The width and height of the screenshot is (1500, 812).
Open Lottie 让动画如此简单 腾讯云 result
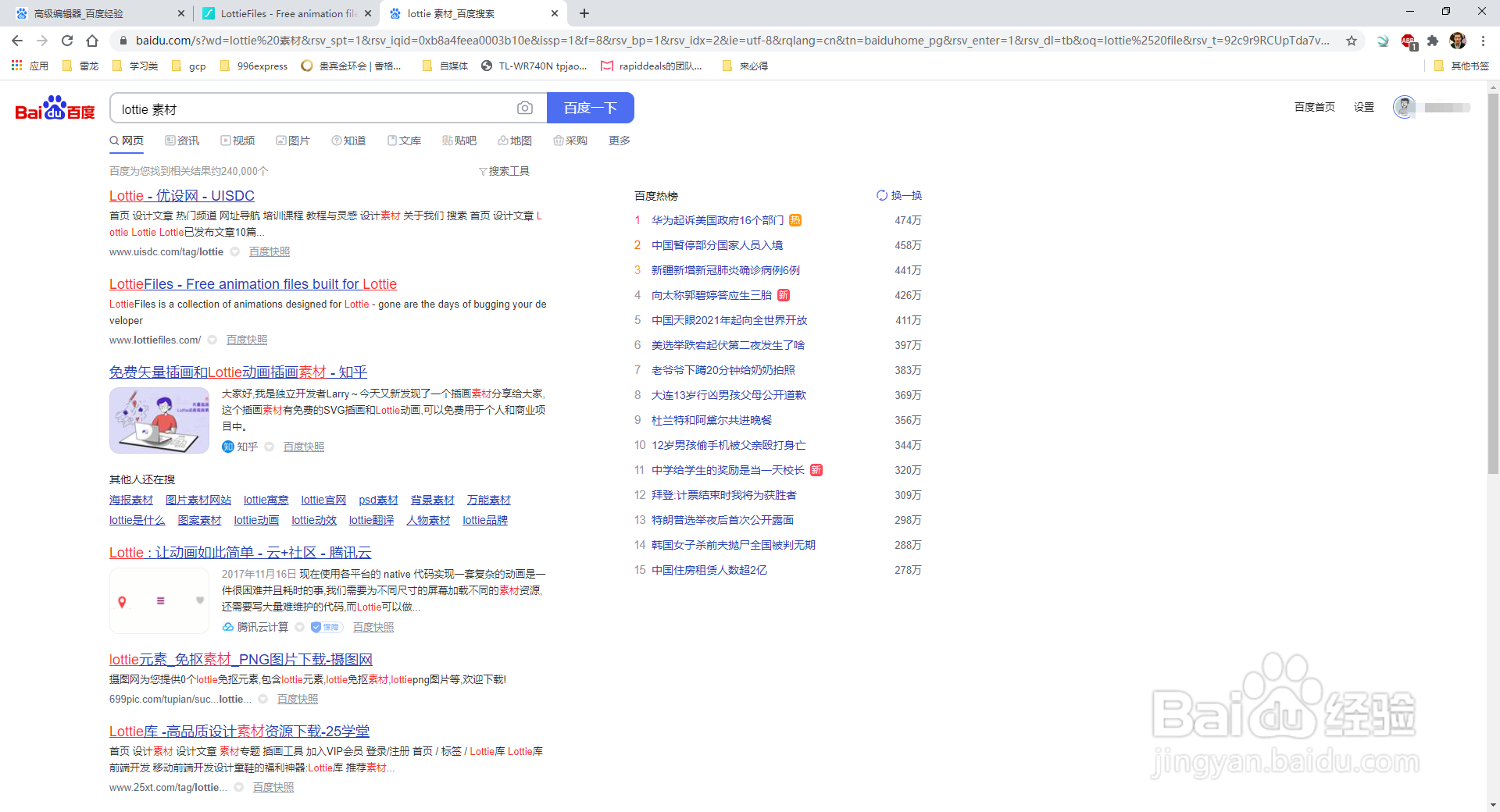(241, 553)
